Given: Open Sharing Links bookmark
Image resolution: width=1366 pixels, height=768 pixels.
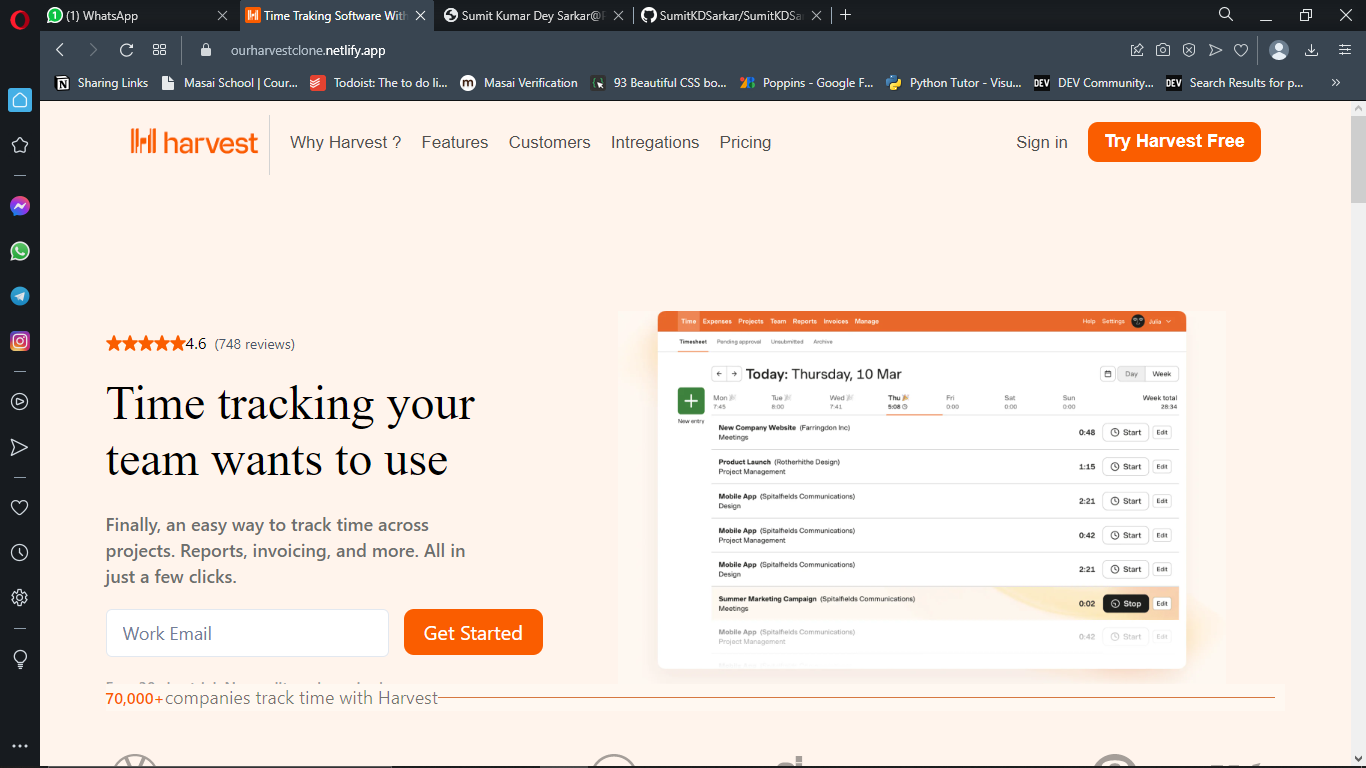Looking at the screenshot, I should (102, 83).
